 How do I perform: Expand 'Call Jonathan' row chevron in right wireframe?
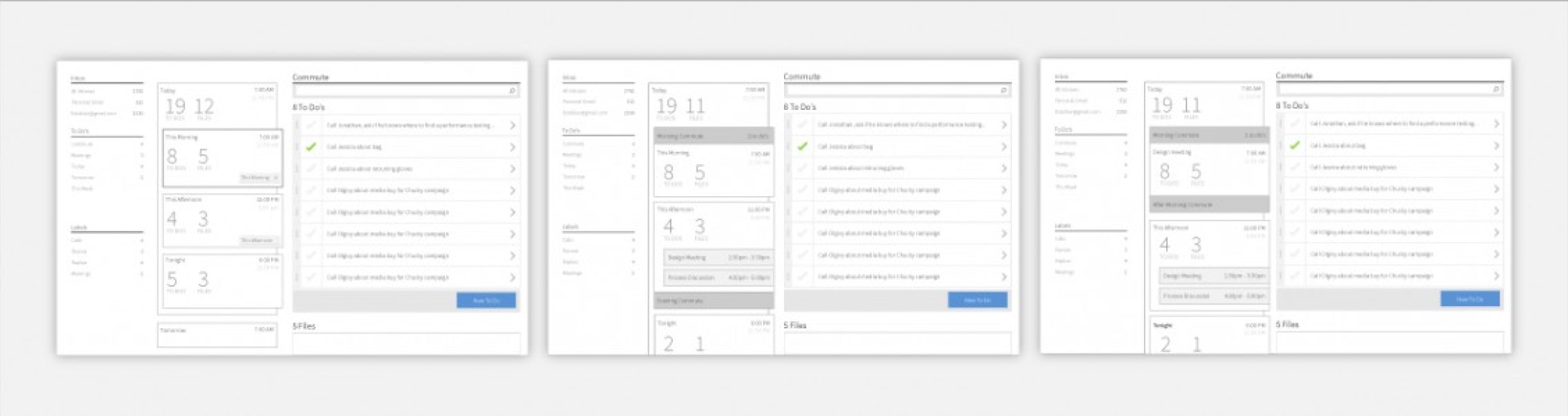click(1495, 123)
